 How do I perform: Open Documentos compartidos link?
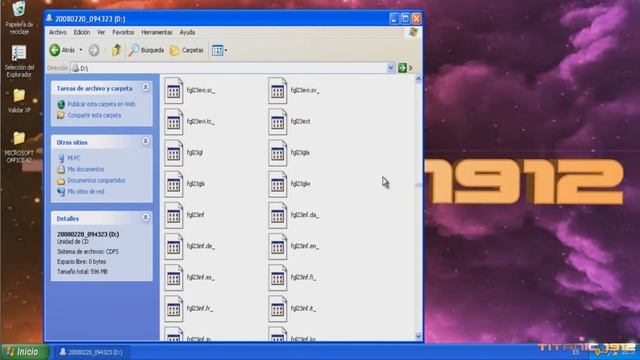tap(96, 180)
